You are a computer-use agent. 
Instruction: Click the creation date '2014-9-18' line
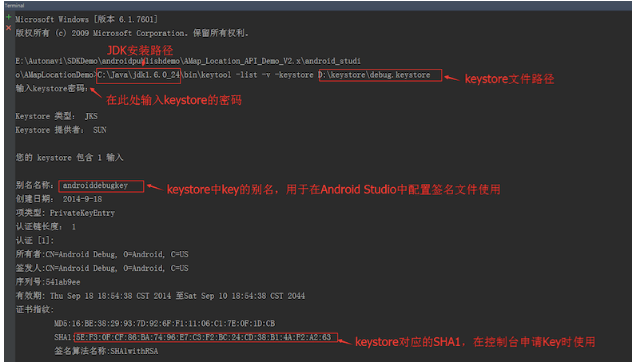(x=59, y=199)
